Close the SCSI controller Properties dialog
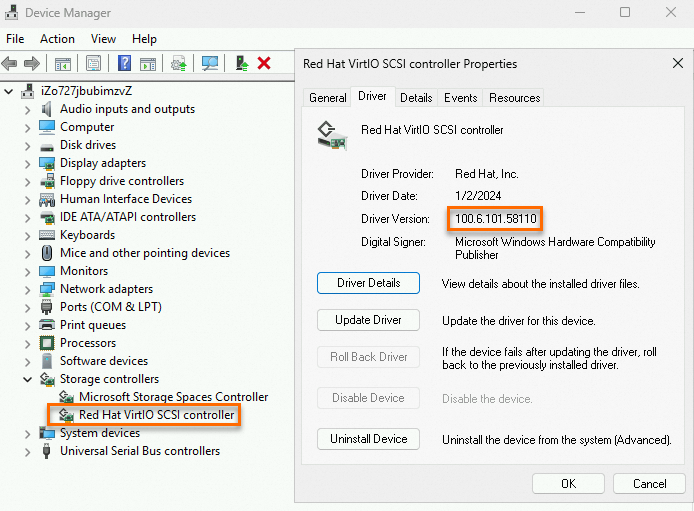The height and width of the screenshot is (511, 694). pyautogui.click(x=678, y=63)
